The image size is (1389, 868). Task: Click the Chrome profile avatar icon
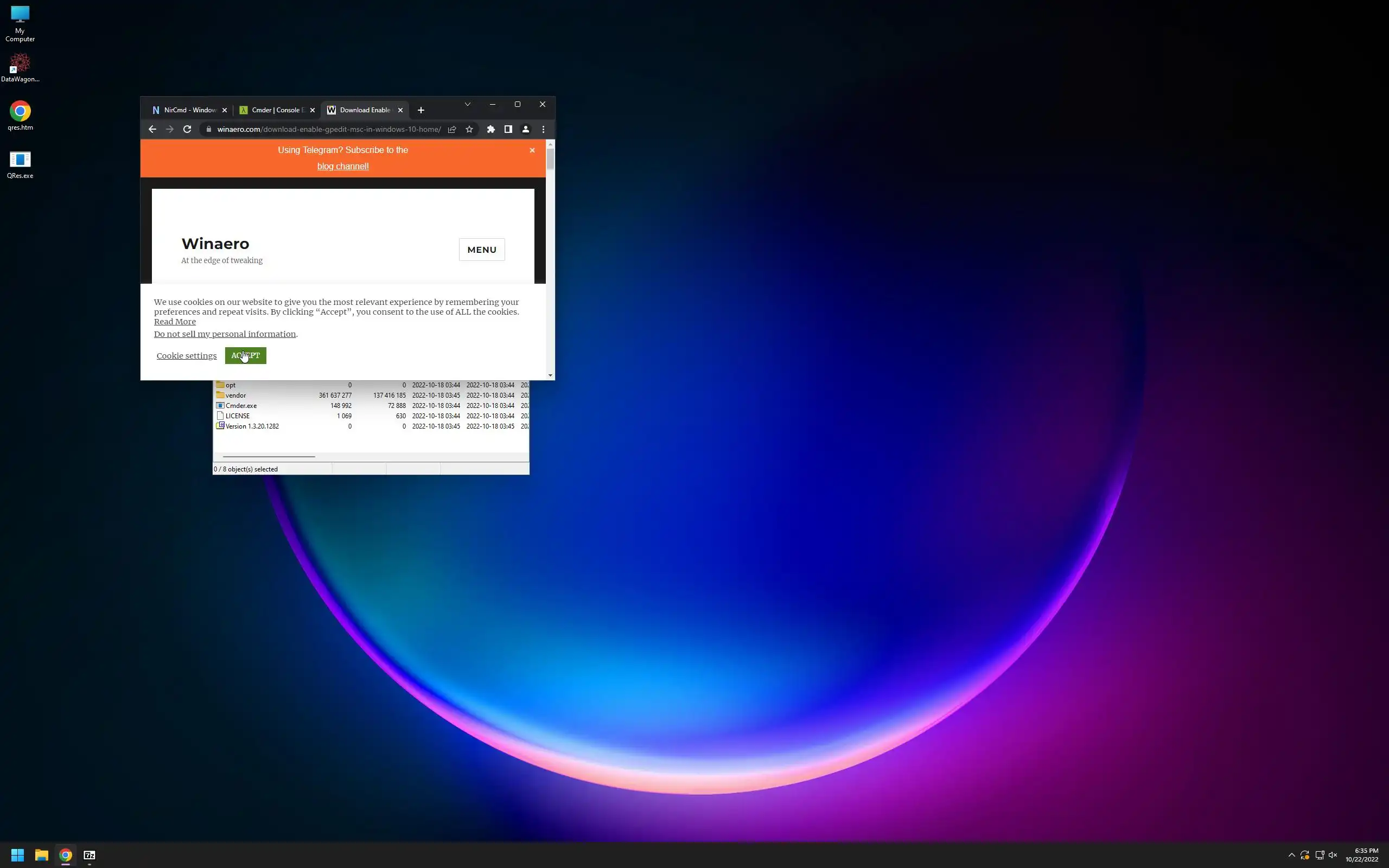tap(525, 129)
